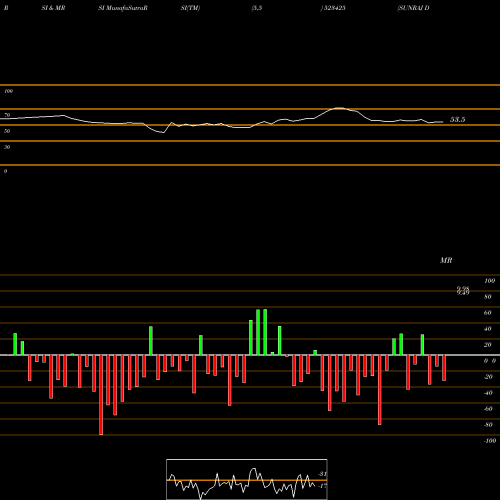This screenshot has width=500, height=500.
Task: Click the 'SI(TM)' header text
Action: pyautogui.click(x=190, y=8)
